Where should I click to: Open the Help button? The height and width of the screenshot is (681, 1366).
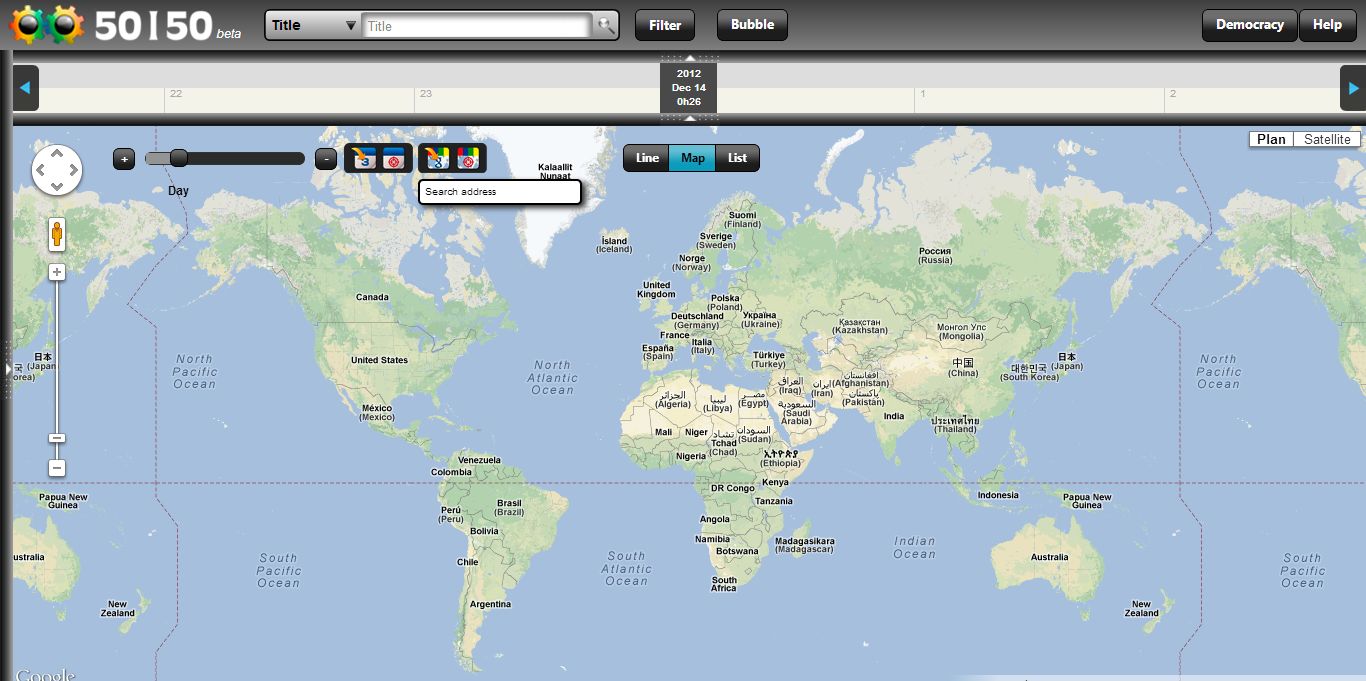tap(1327, 26)
